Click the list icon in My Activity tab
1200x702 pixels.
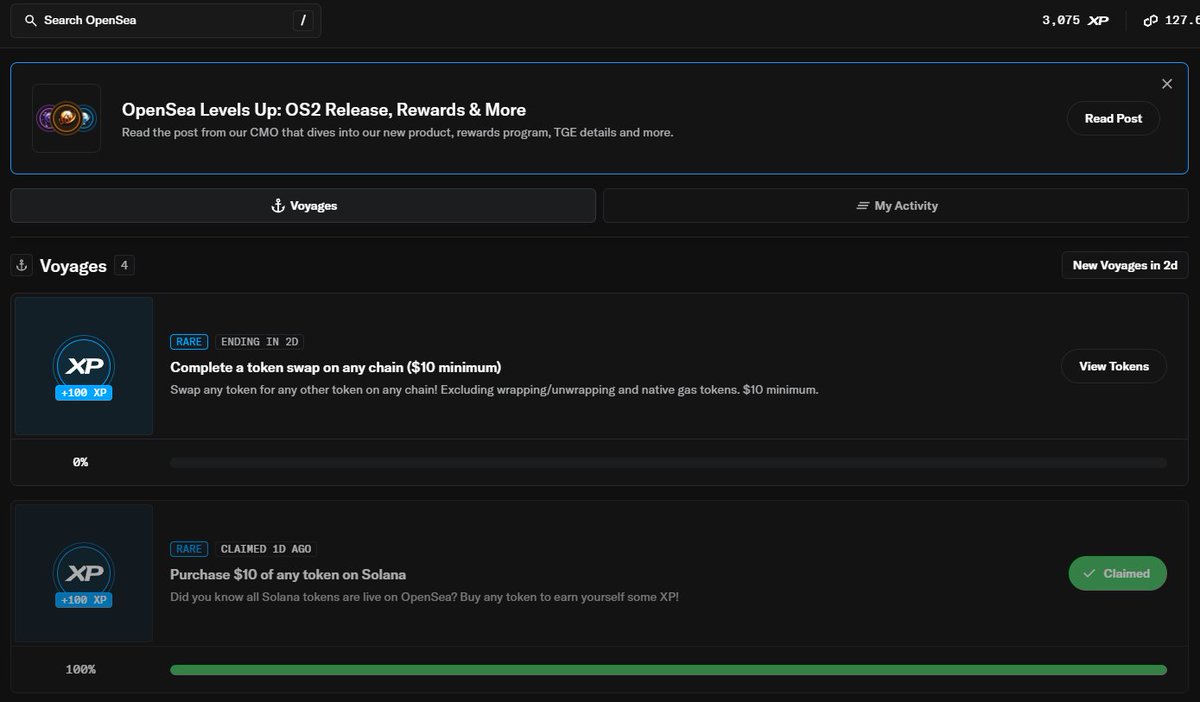point(863,206)
